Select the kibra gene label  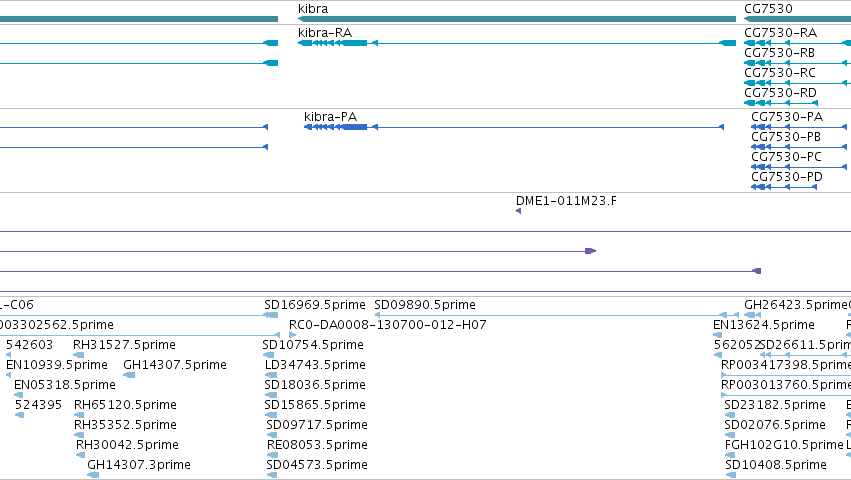click(x=313, y=9)
